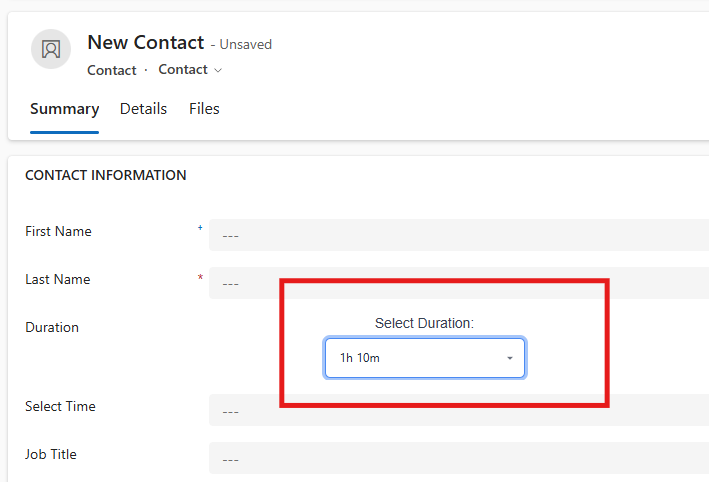
Task: Switch to the Summary tab
Action: click(x=65, y=109)
